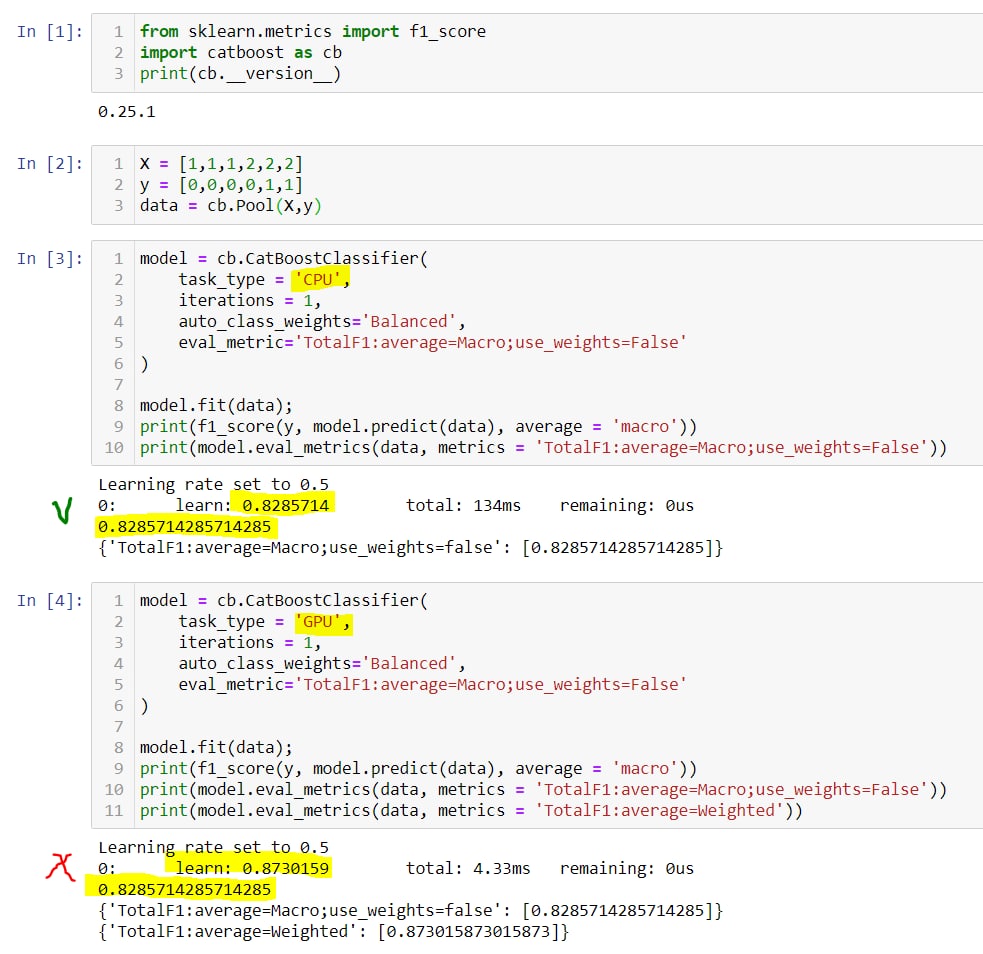Screen dimensions: 983x954
Task: Click the 'import catboost as cb' line
Action: (241, 53)
